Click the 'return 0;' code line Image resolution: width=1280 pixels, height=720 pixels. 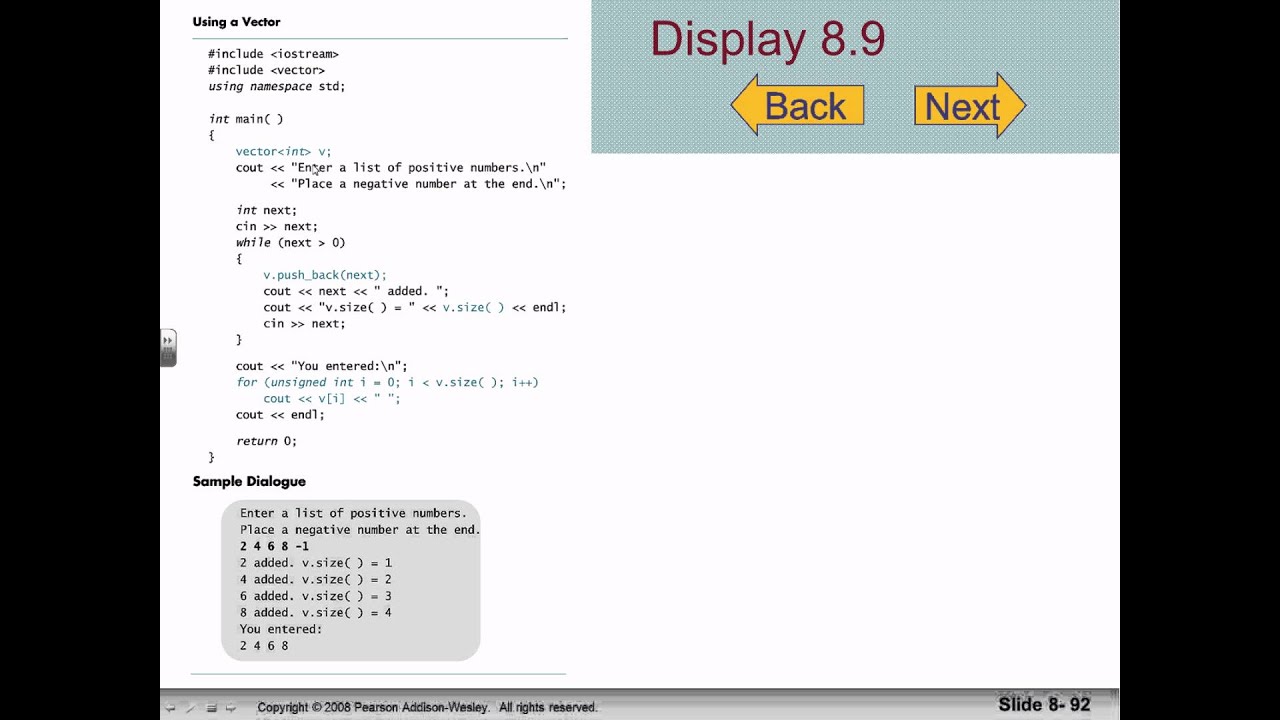pyautogui.click(x=266, y=441)
